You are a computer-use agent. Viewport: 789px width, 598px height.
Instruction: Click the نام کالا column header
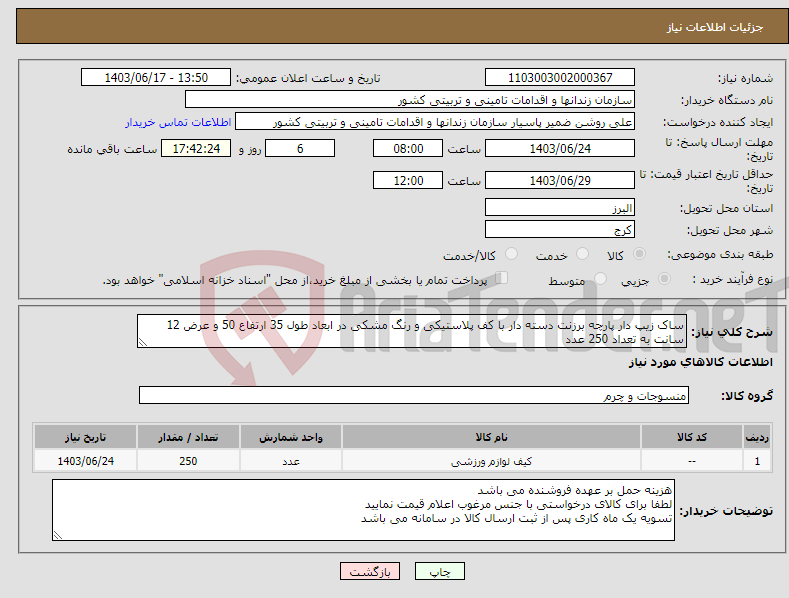coord(491,437)
